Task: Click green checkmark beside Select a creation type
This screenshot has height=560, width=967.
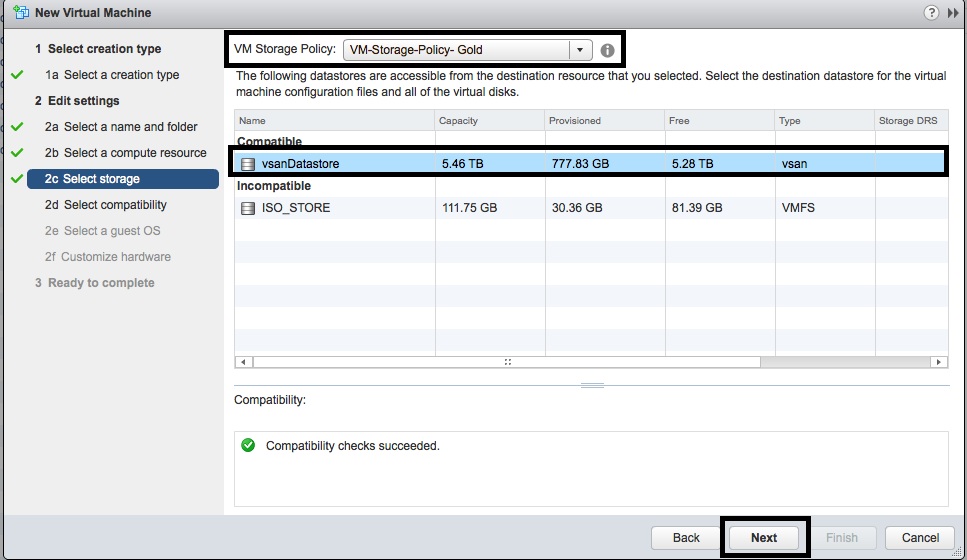Action: pos(17,75)
